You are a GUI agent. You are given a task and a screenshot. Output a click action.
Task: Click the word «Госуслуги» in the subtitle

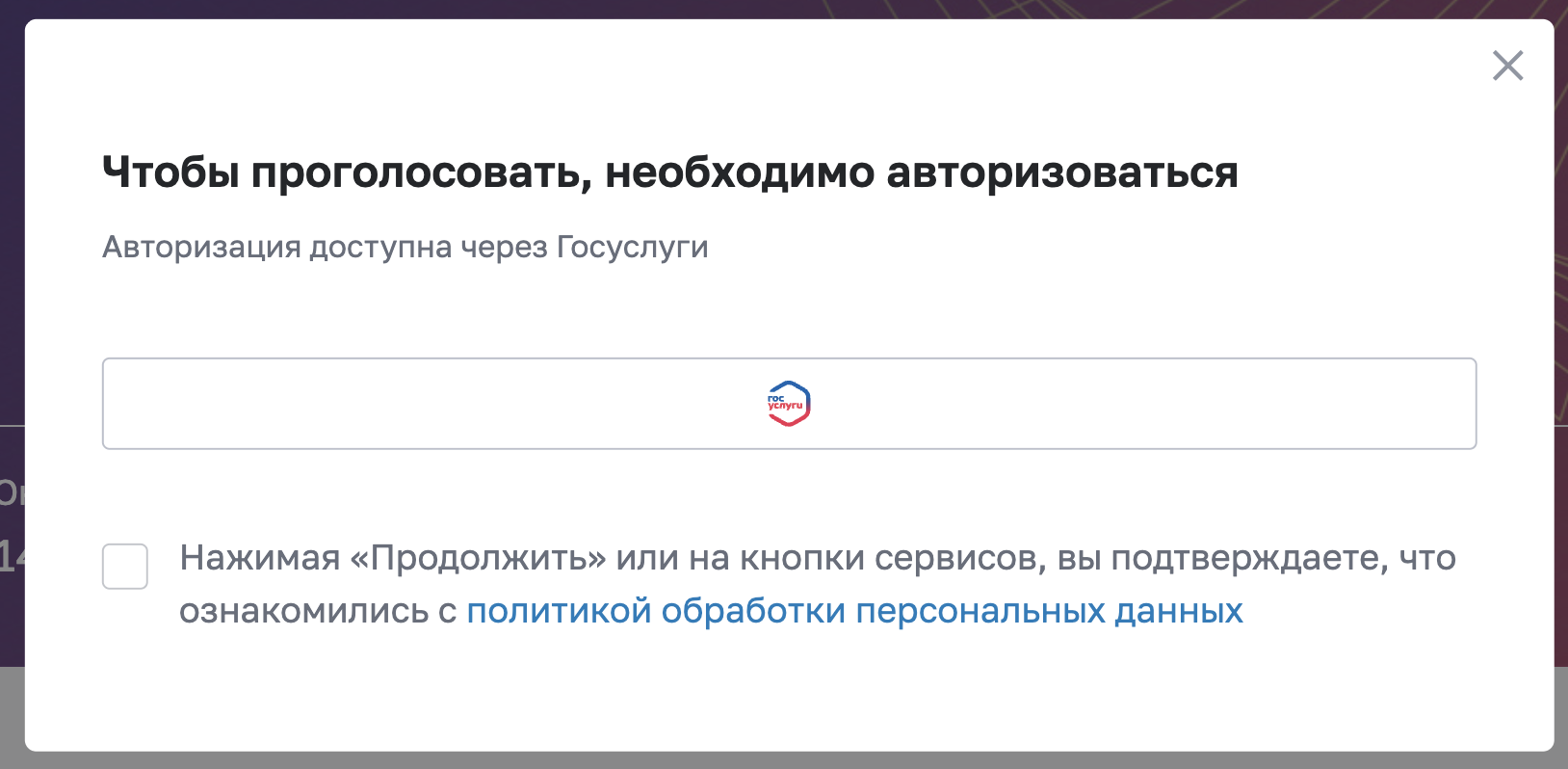point(632,248)
